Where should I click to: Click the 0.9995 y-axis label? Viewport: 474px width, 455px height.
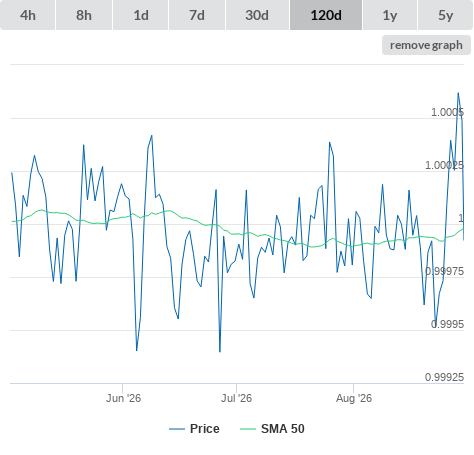pos(447,324)
